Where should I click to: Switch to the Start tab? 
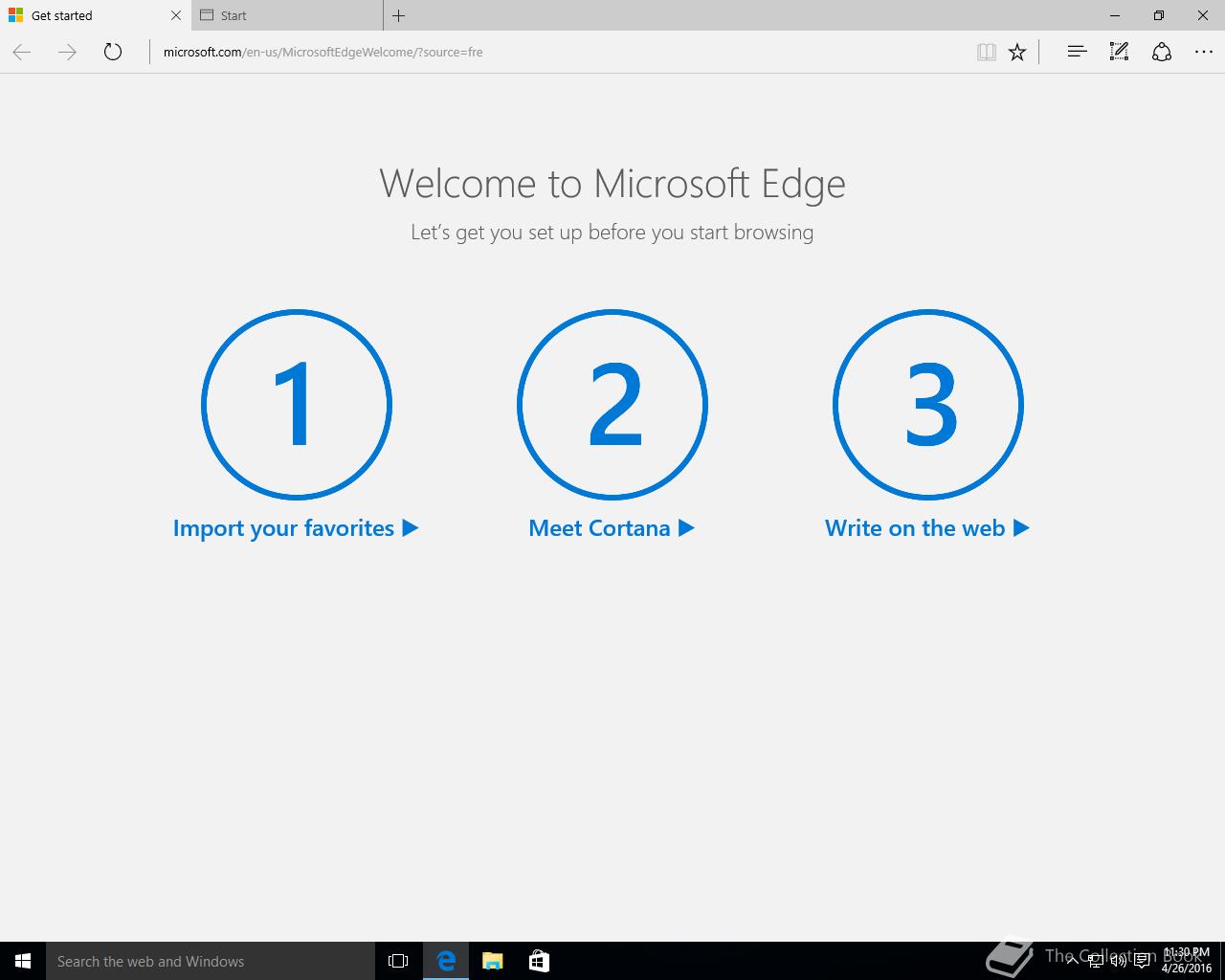tap(287, 15)
